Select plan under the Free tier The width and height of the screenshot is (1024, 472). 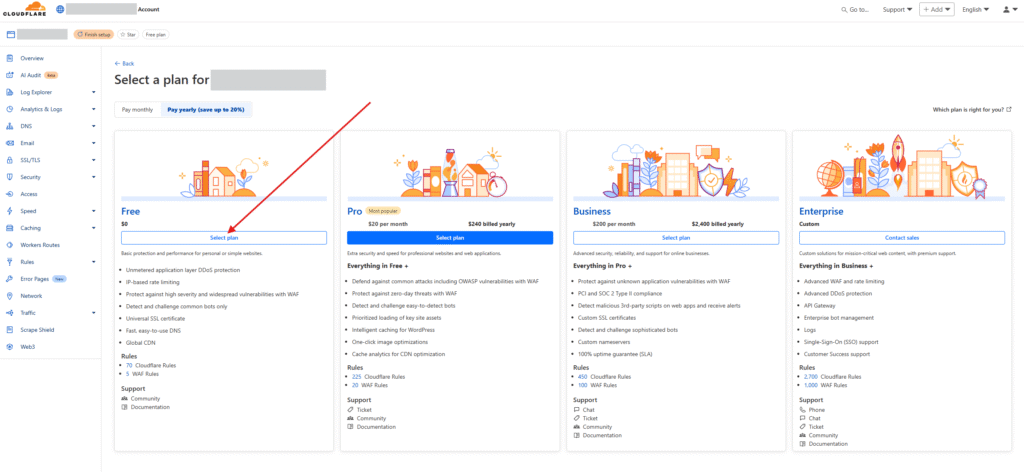[224, 238]
